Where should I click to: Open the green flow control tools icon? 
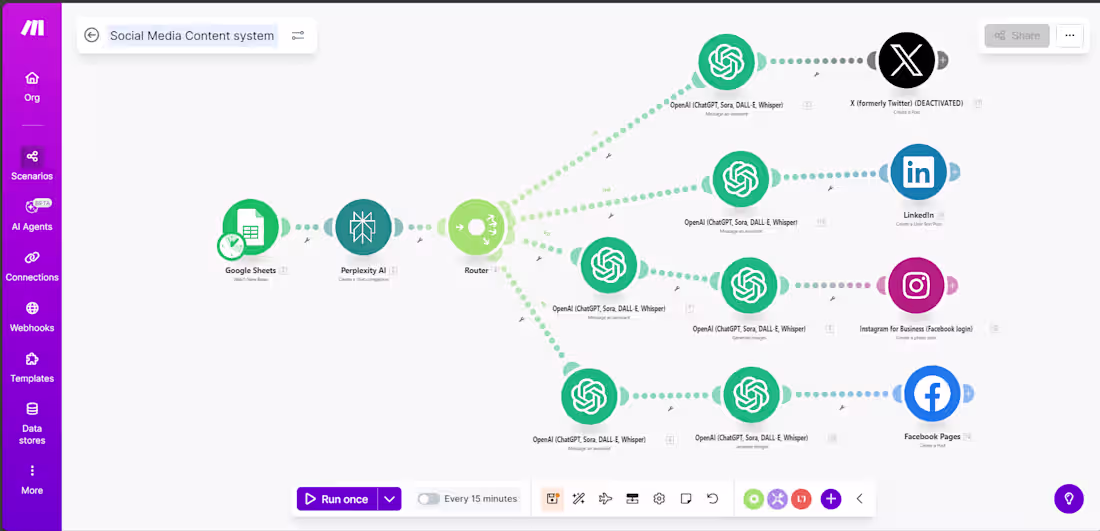[753, 499]
